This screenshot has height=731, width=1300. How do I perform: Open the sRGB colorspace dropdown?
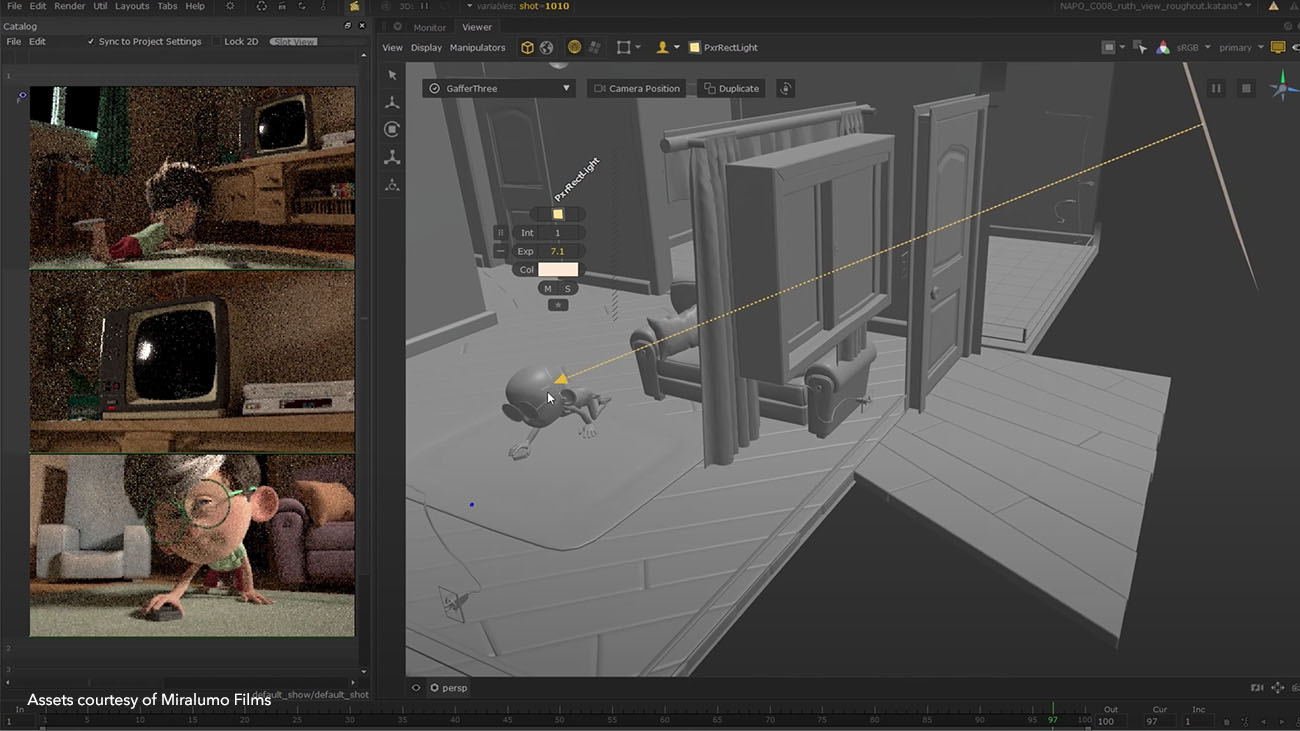click(x=1193, y=47)
